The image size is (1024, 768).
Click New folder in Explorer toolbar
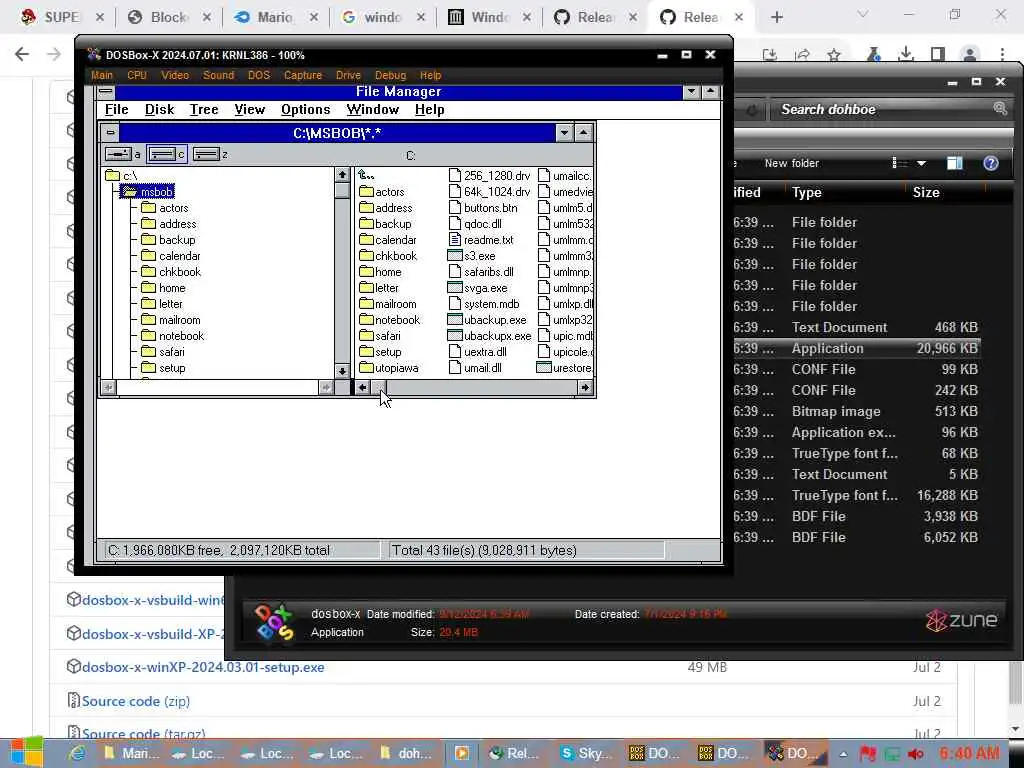point(792,163)
